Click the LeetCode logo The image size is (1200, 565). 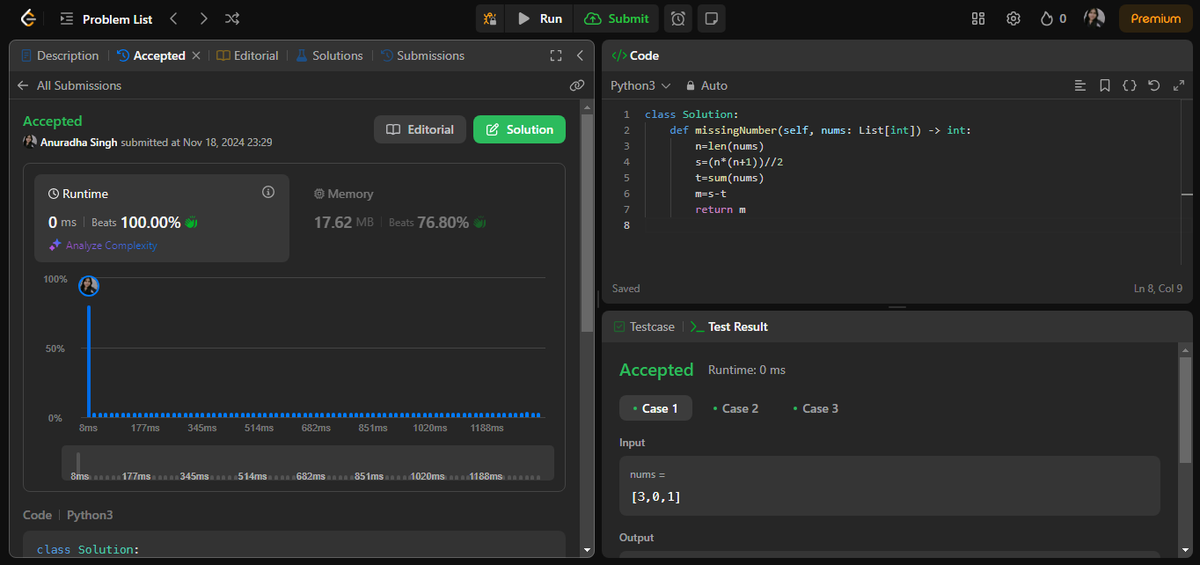click(27, 18)
